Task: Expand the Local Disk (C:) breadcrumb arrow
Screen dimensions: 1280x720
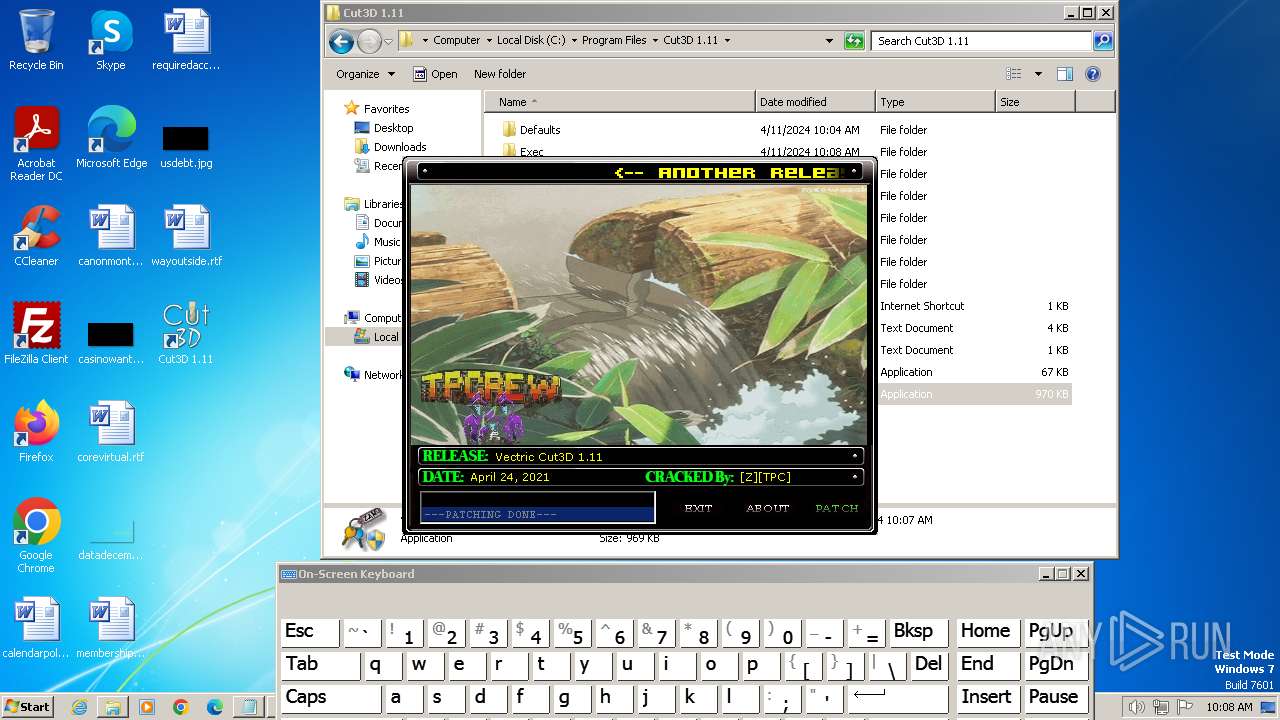Action: click(574, 41)
